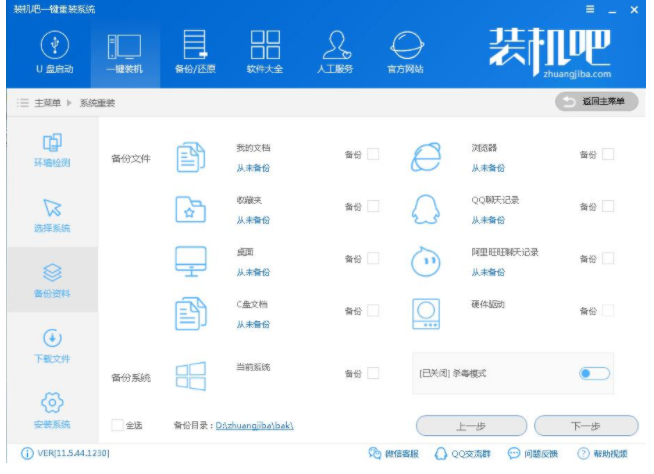This screenshot has width=654, height=474.
Task: Select 环境检测 step in sidebar
Action: coord(52,150)
